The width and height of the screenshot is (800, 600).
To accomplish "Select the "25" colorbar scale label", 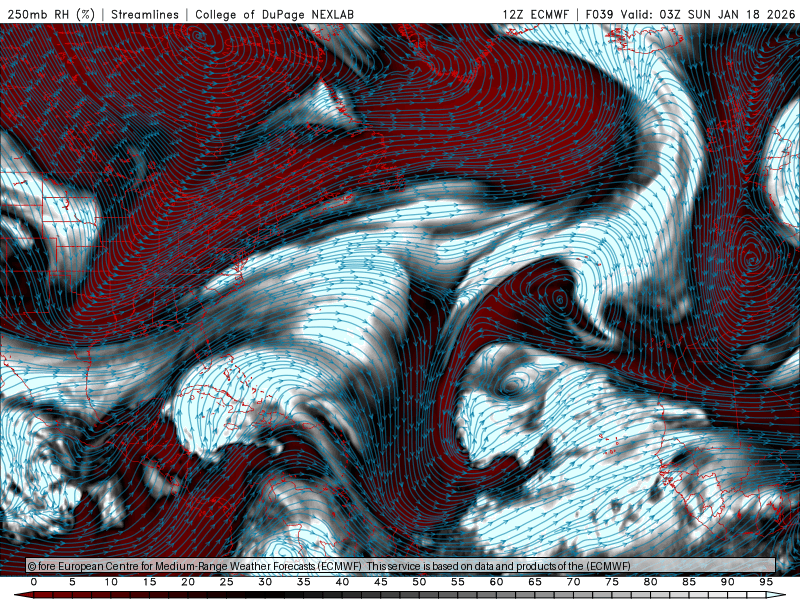I will tap(227, 582).
